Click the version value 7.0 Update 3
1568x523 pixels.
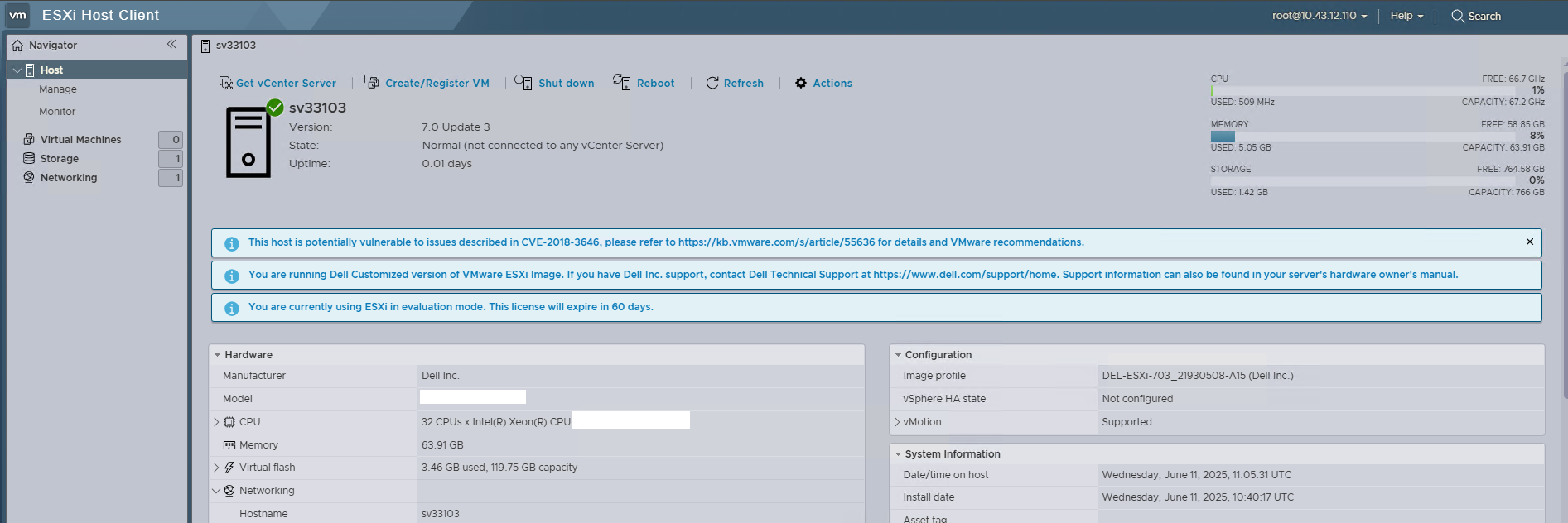(x=456, y=127)
